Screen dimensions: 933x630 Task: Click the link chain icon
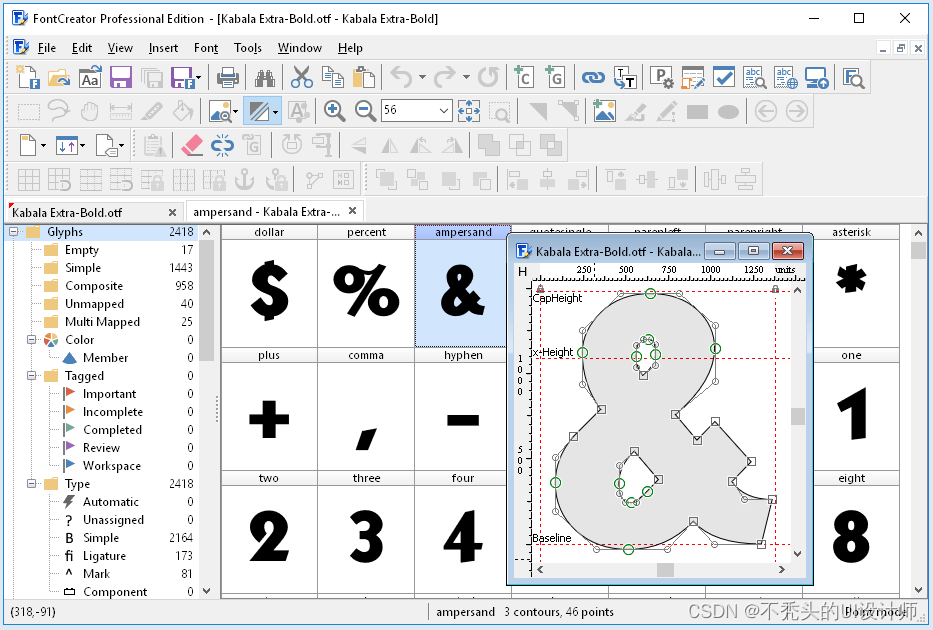point(593,77)
